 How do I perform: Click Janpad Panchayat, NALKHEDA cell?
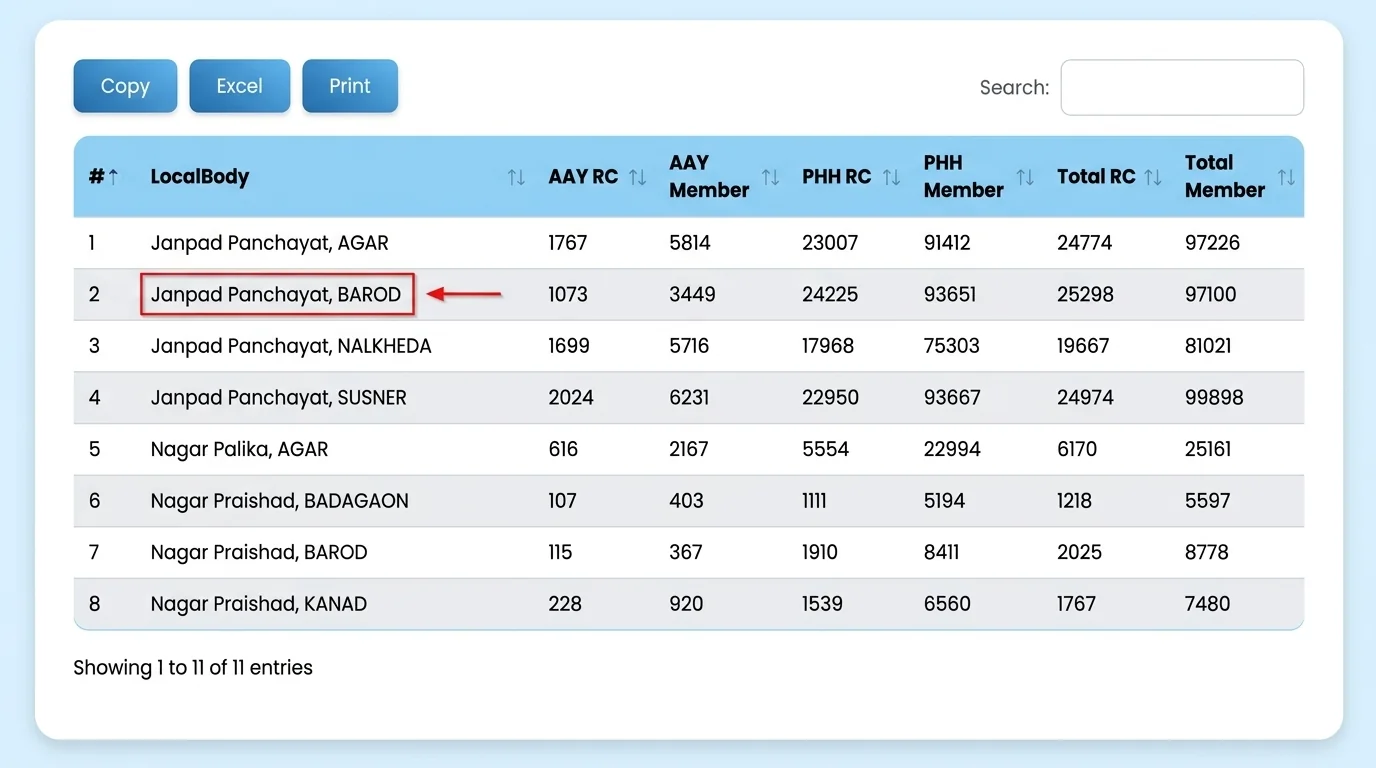pos(291,346)
